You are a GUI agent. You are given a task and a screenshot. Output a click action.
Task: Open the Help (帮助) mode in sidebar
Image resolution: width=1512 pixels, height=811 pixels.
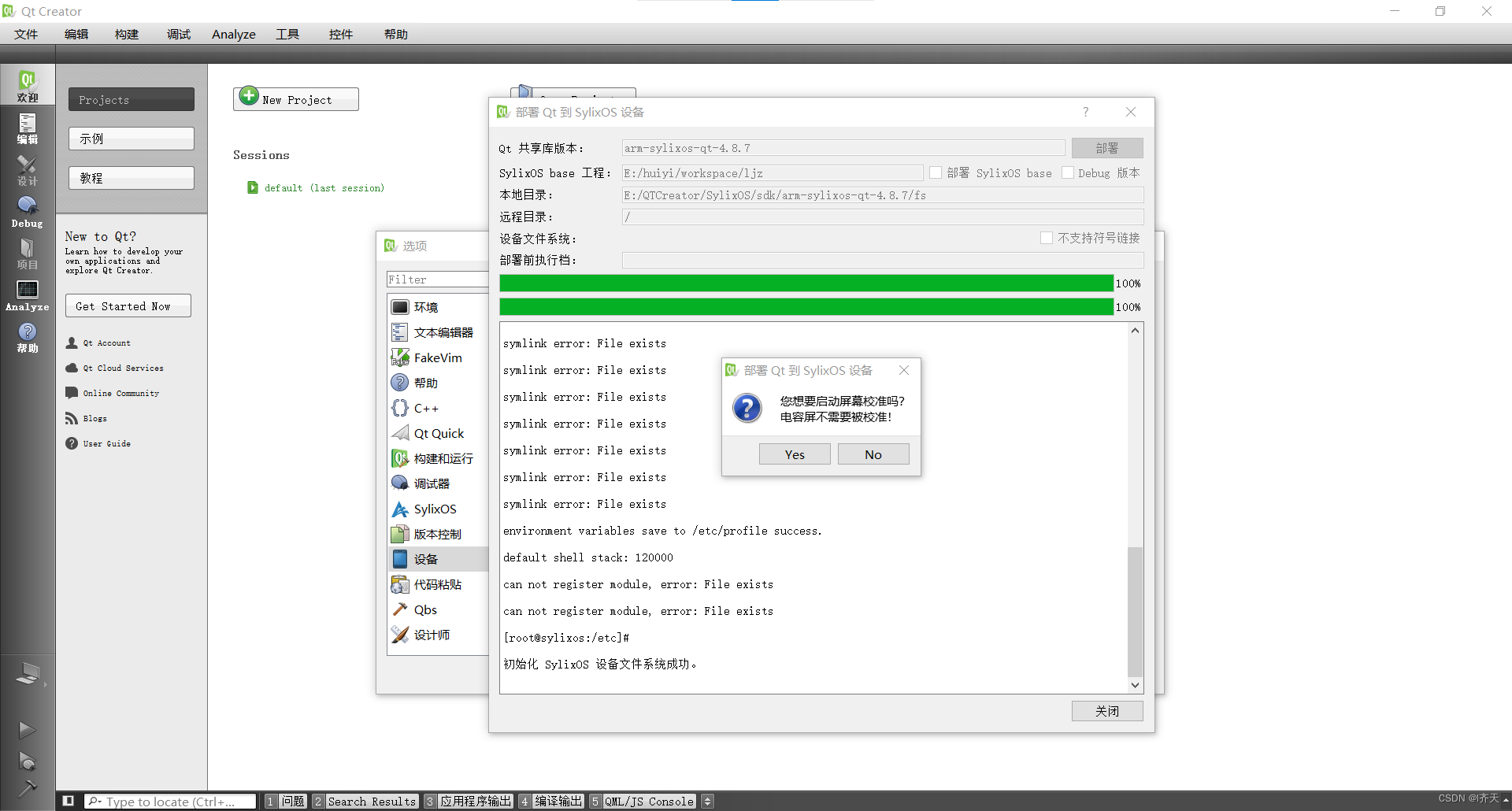(x=28, y=337)
